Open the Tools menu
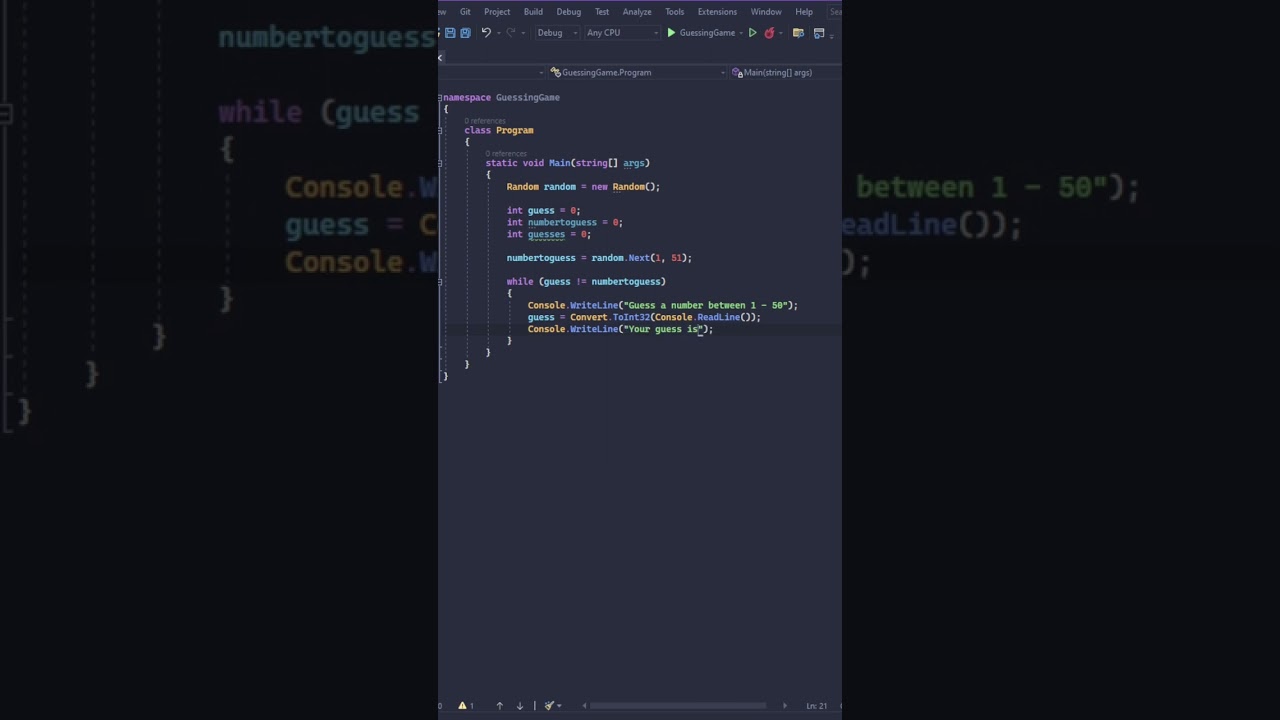Image resolution: width=1280 pixels, height=720 pixels. point(675,12)
